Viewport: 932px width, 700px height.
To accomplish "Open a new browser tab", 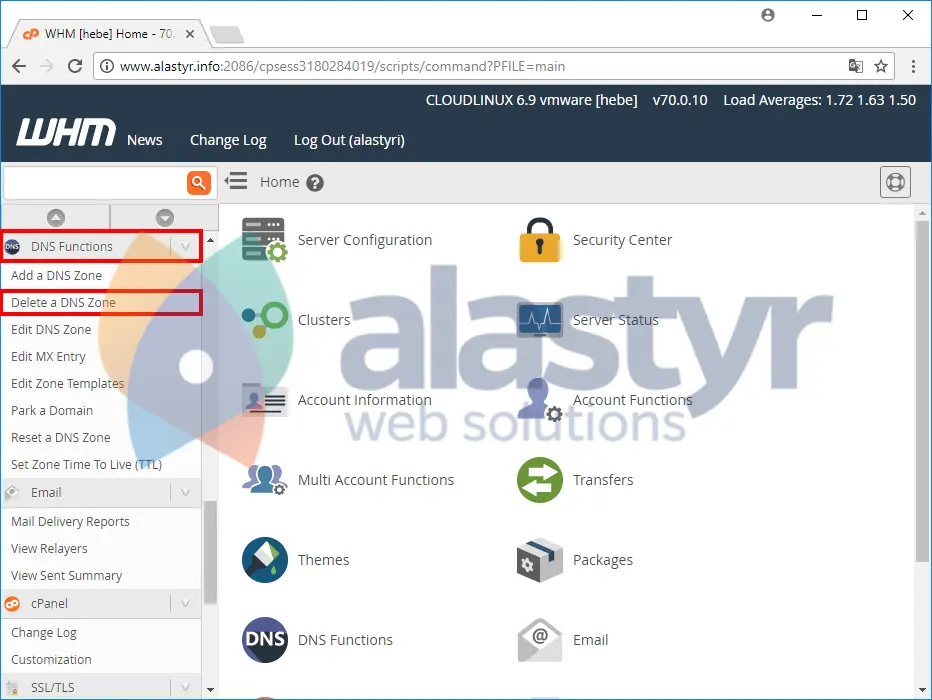I will tap(226, 34).
